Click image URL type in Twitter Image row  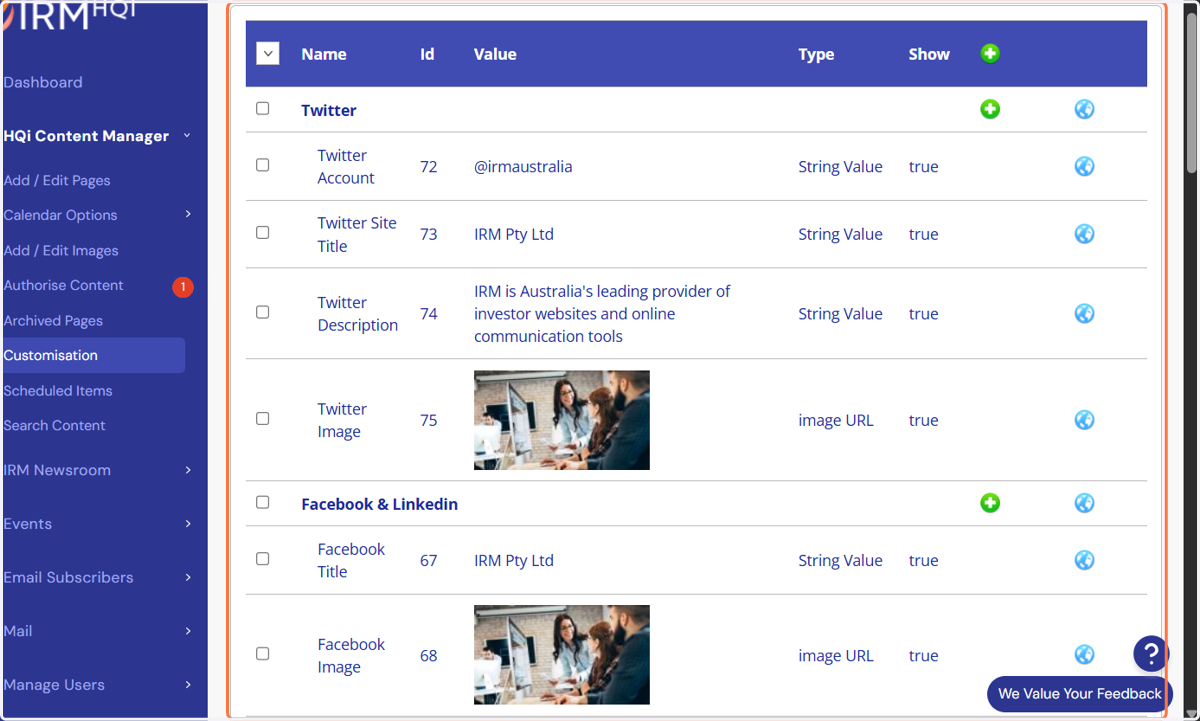point(836,420)
